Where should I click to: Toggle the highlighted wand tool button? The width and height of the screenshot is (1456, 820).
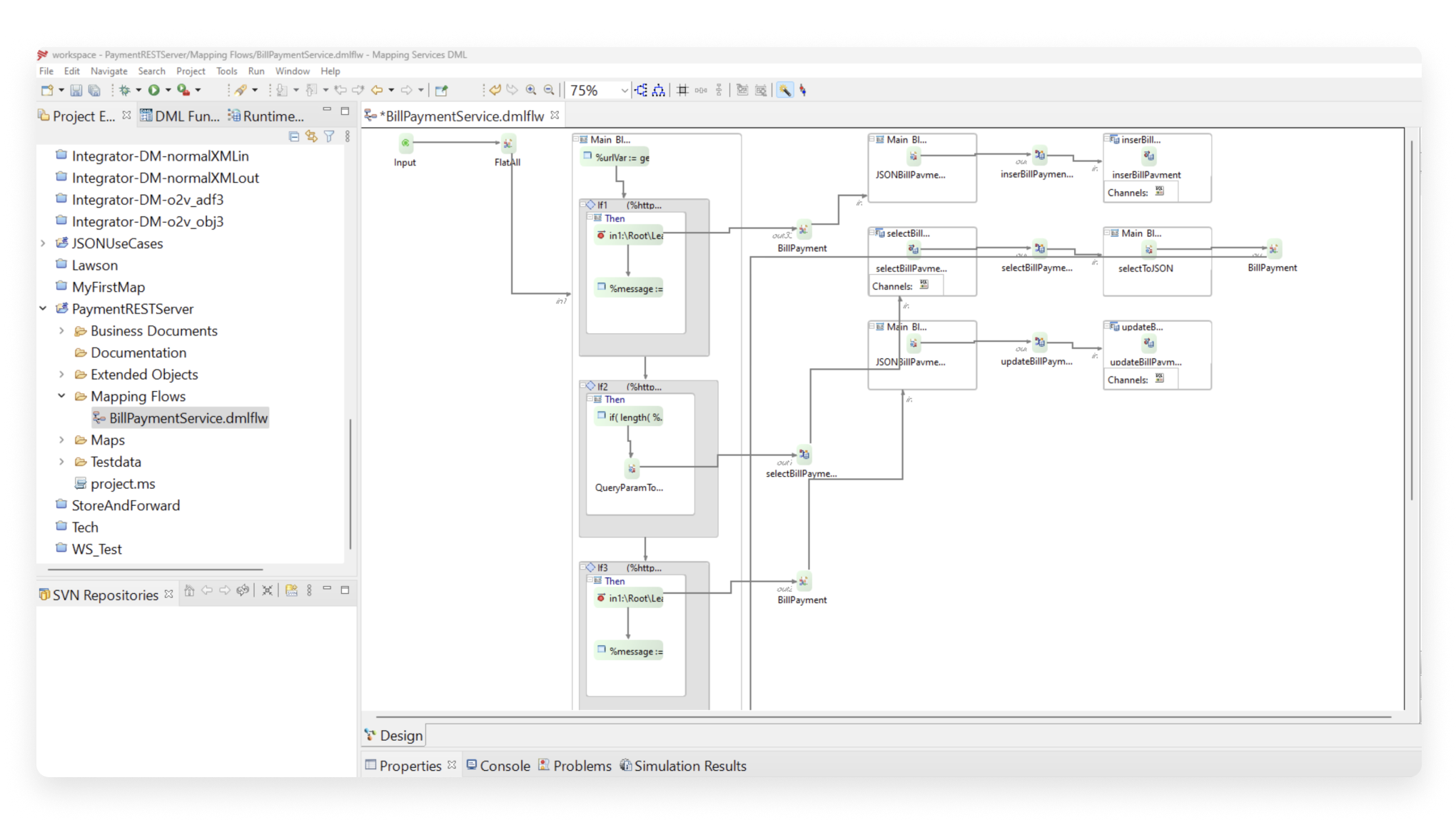(x=784, y=90)
